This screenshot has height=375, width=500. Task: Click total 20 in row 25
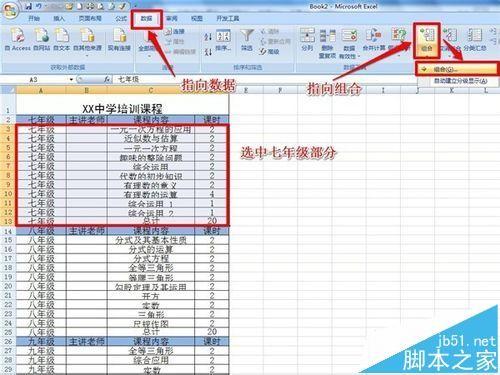pyautogui.click(x=212, y=332)
